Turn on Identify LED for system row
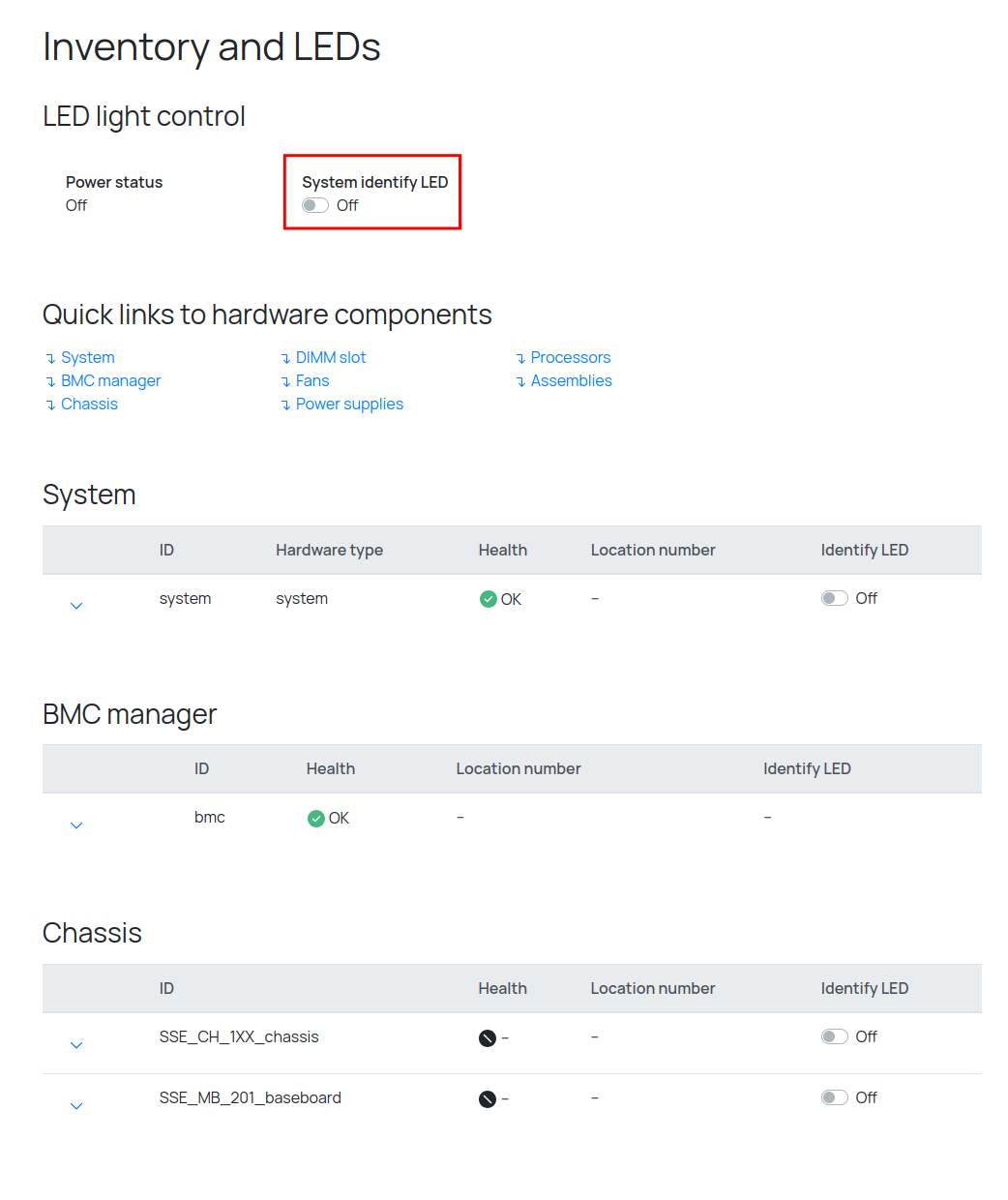 click(834, 598)
